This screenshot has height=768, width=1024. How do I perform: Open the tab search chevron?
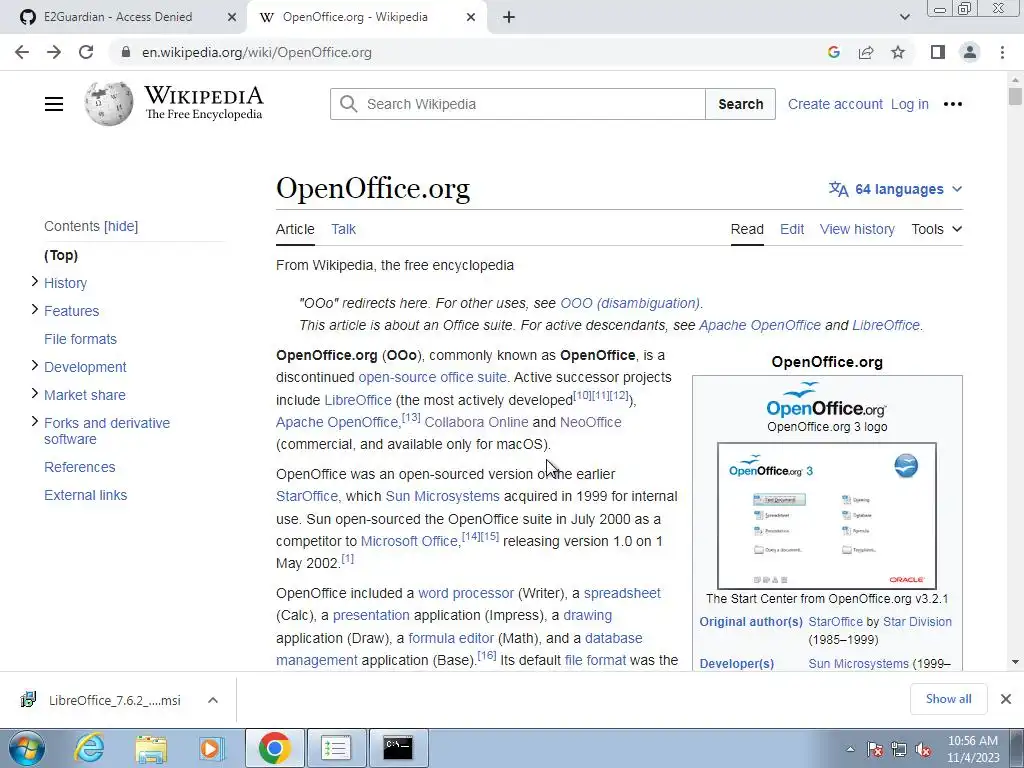pyautogui.click(x=904, y=17)
